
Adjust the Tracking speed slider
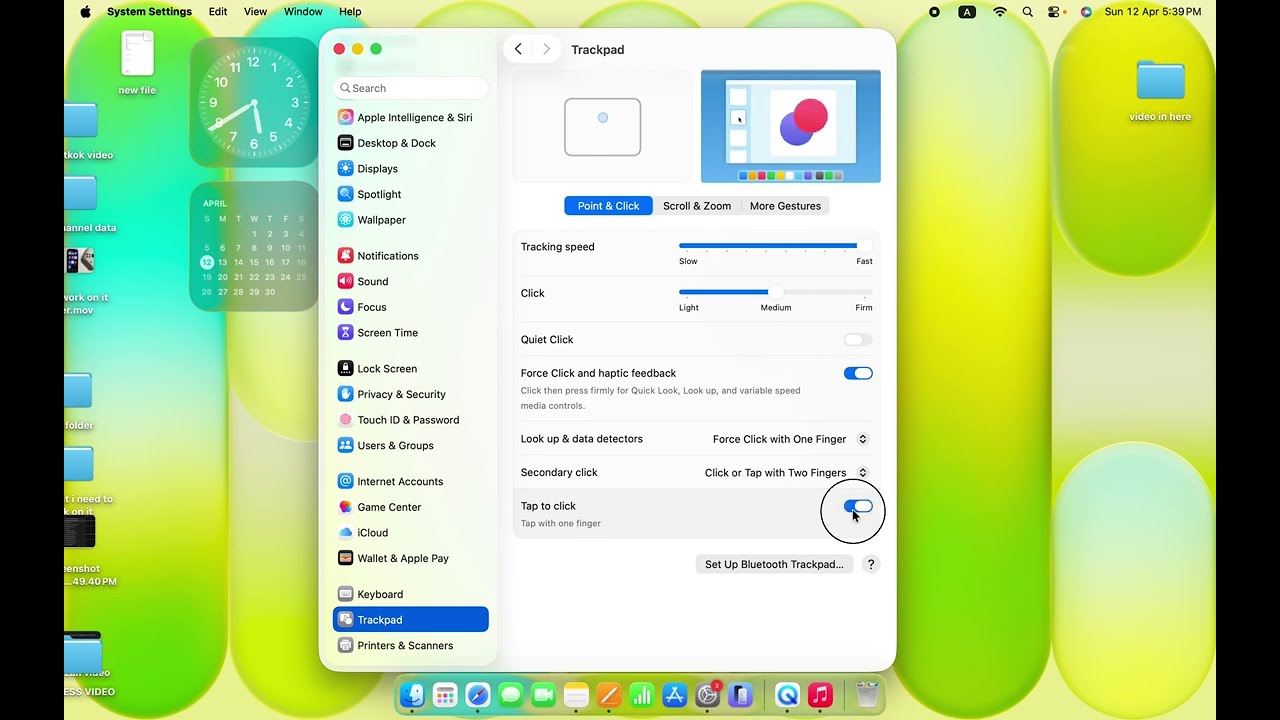tap(776, 246)
